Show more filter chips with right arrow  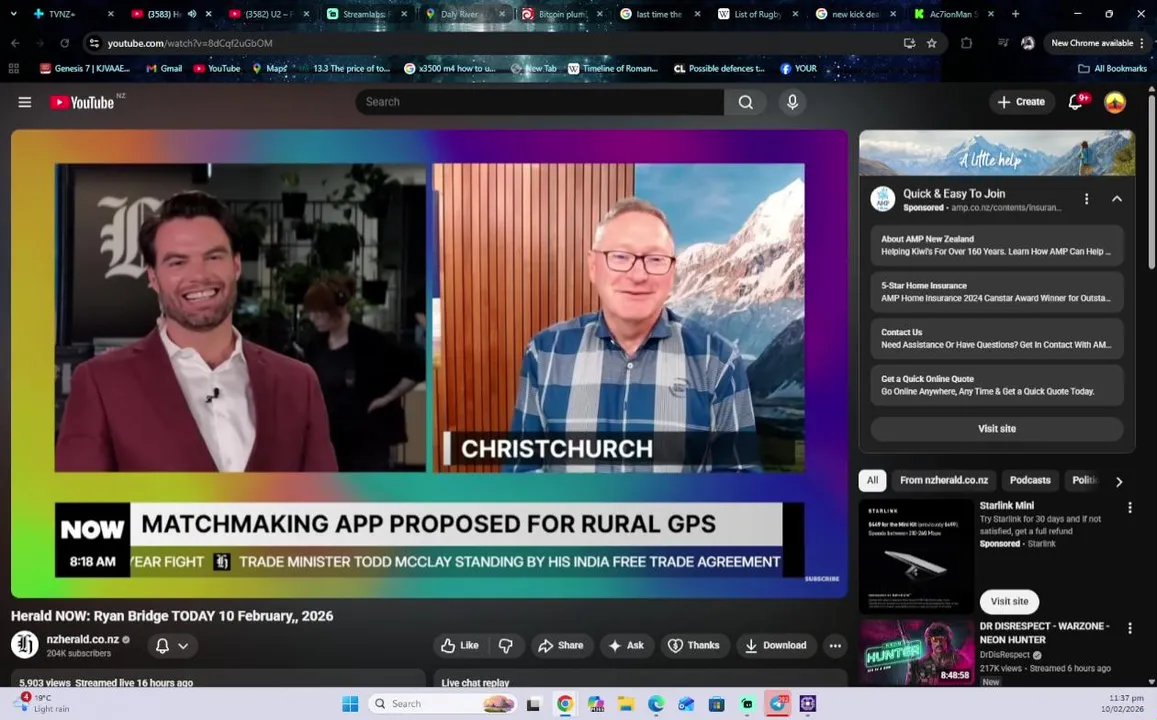1119,481
